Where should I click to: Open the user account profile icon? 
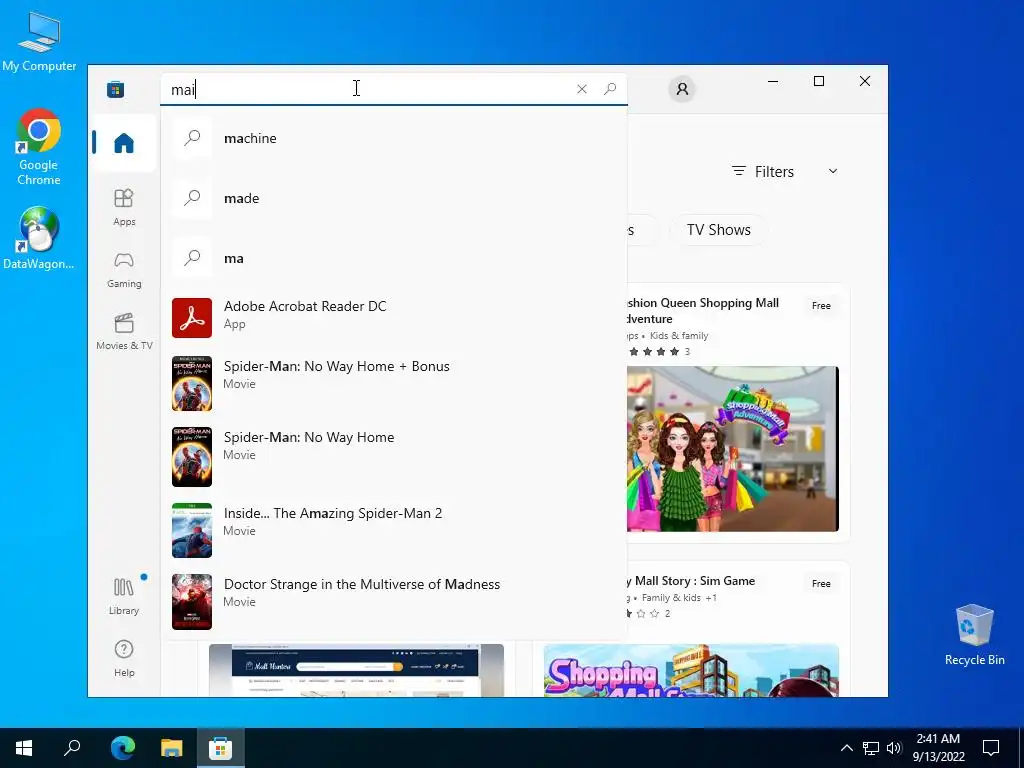point(682,89)
